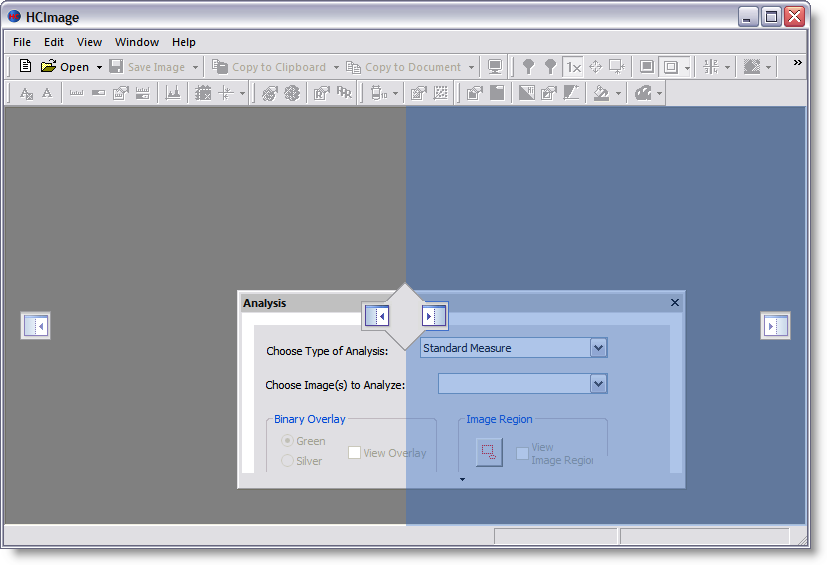Click the 1x zoom toolbar icon
The width and height of the screenshot is (827, 565).
(573, 67)
